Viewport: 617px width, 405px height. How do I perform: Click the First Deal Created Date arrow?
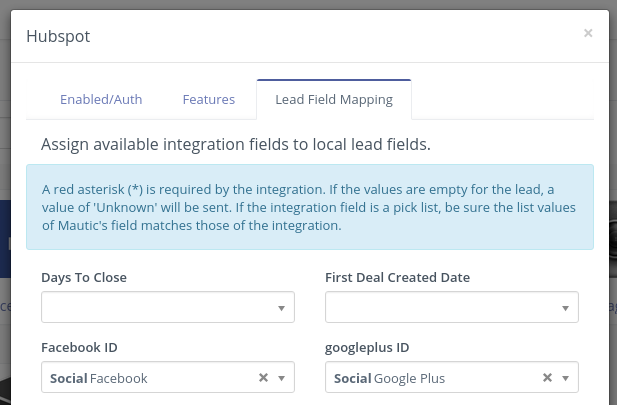pos(565,308)
